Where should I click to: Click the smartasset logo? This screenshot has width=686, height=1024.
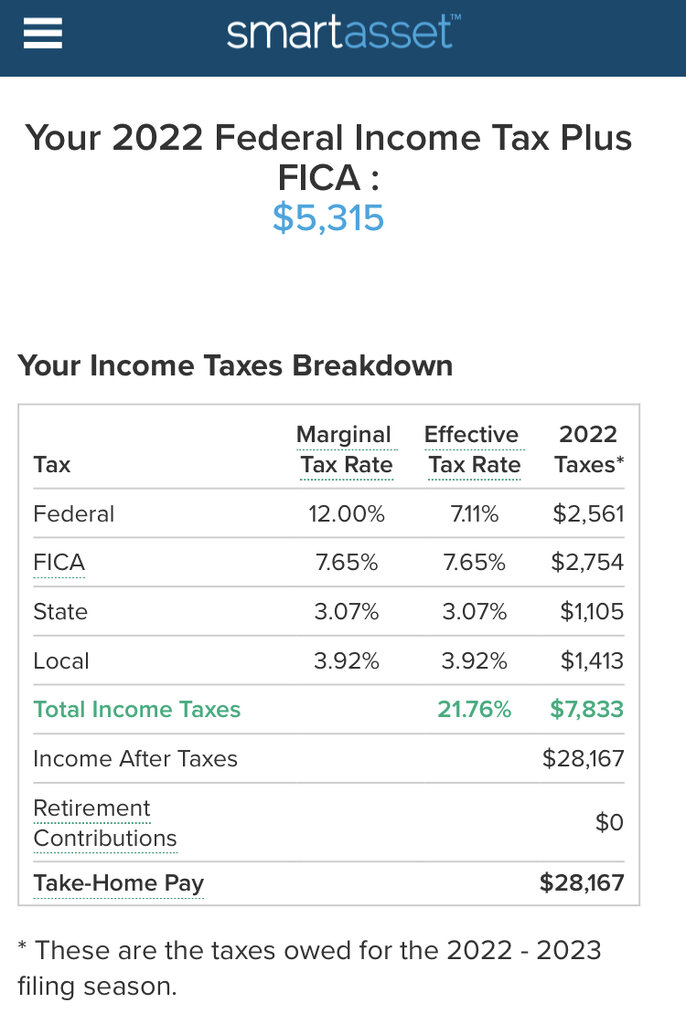(342, 33)
